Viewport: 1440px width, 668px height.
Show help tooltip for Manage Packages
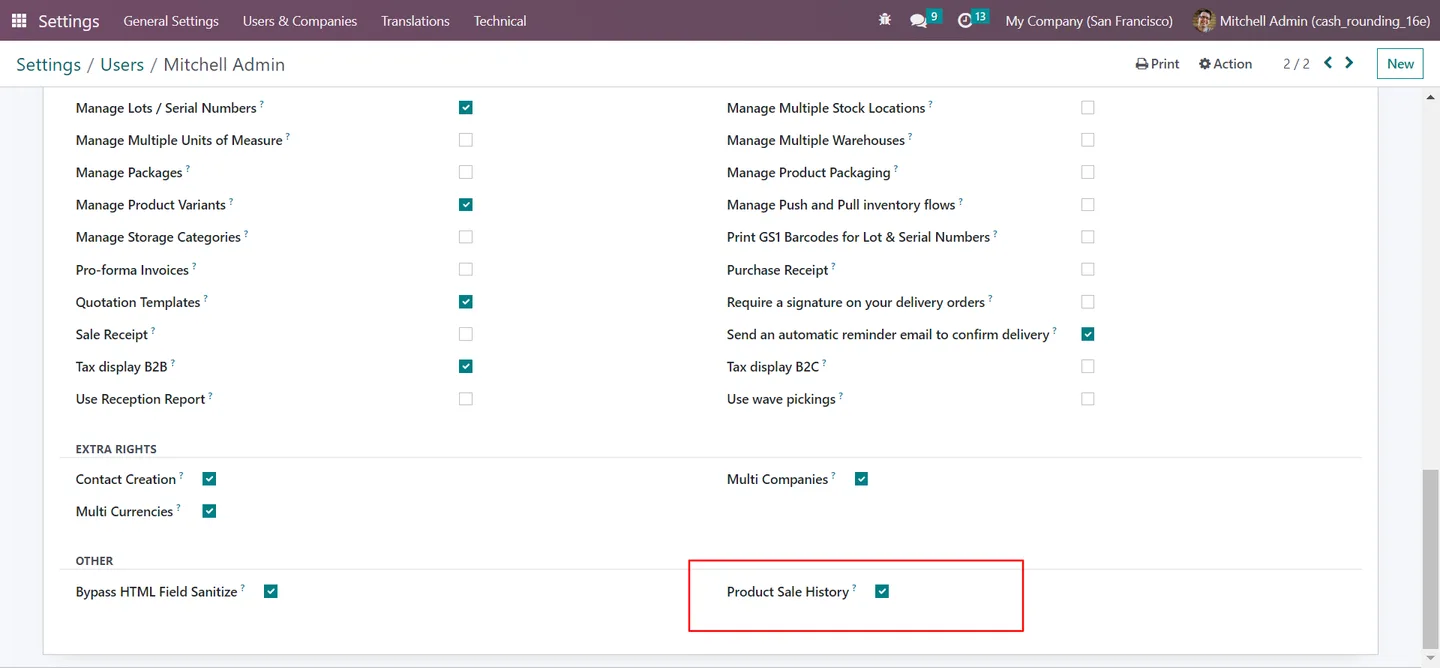coord(188,169)
